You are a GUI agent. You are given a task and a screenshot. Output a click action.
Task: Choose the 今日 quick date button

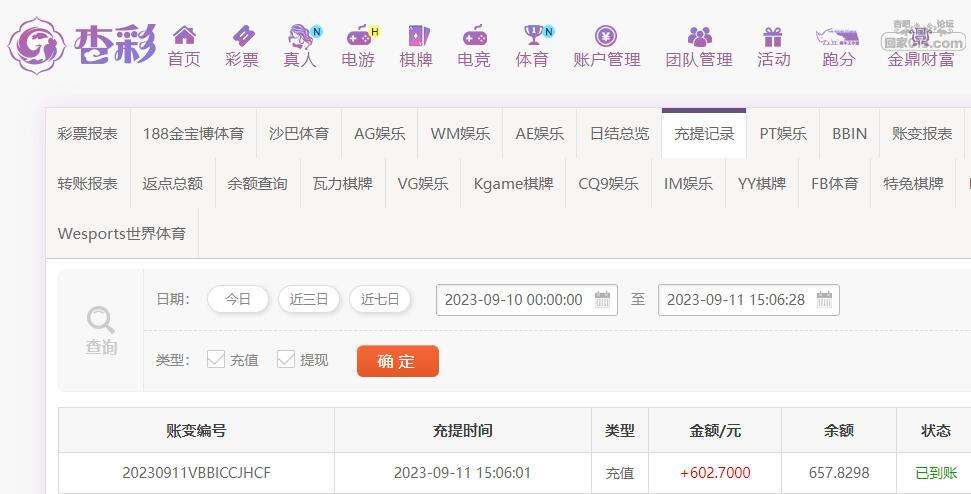[238, 299]
